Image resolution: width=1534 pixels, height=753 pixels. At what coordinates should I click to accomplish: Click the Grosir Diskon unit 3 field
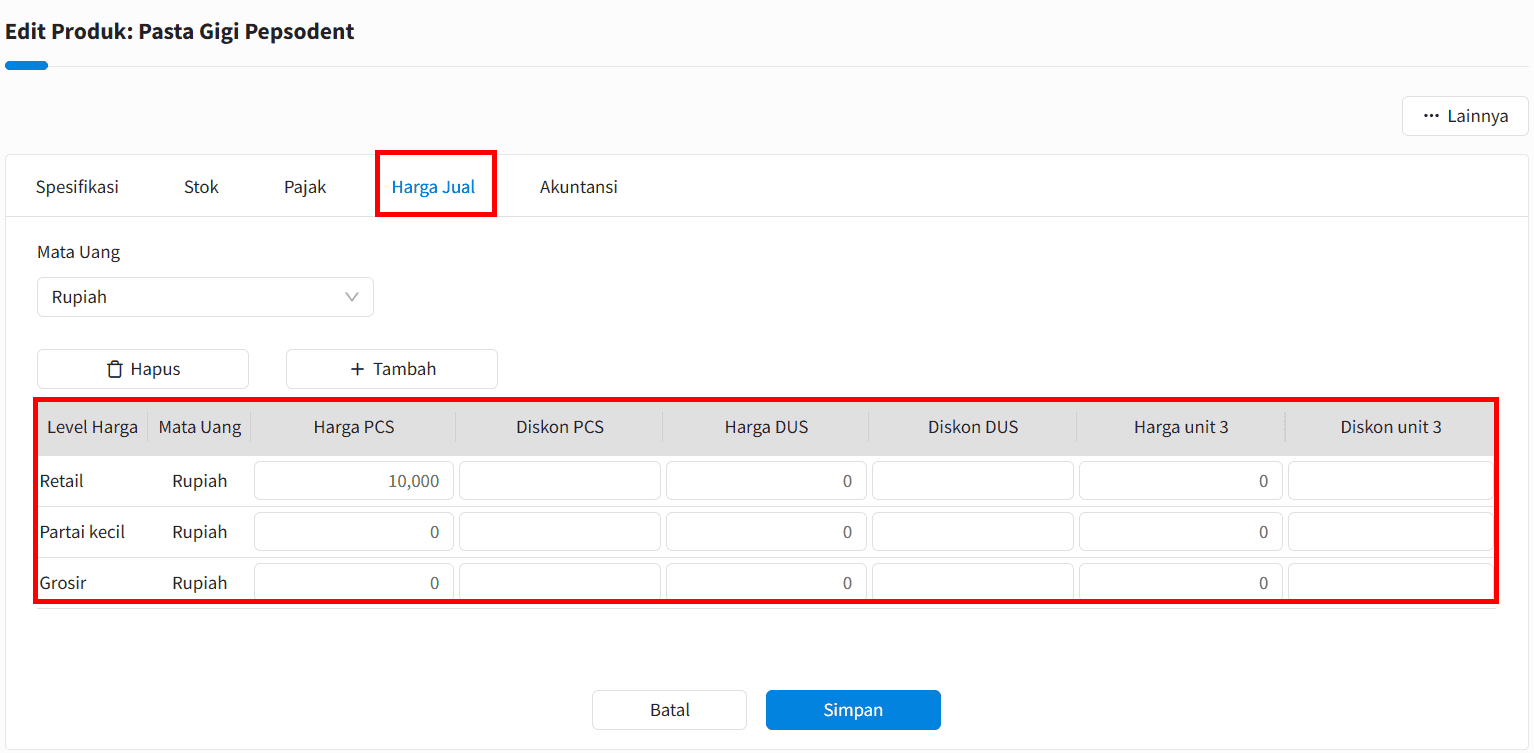click(x=1391, y=582)
